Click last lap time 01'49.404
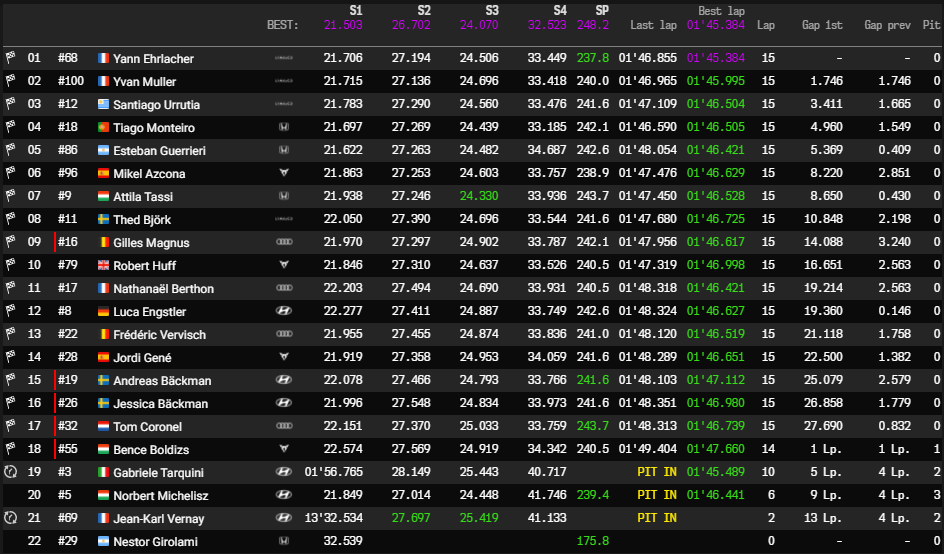Image resolution: width=944 pixels, height=554 pixels. (648, 449)
